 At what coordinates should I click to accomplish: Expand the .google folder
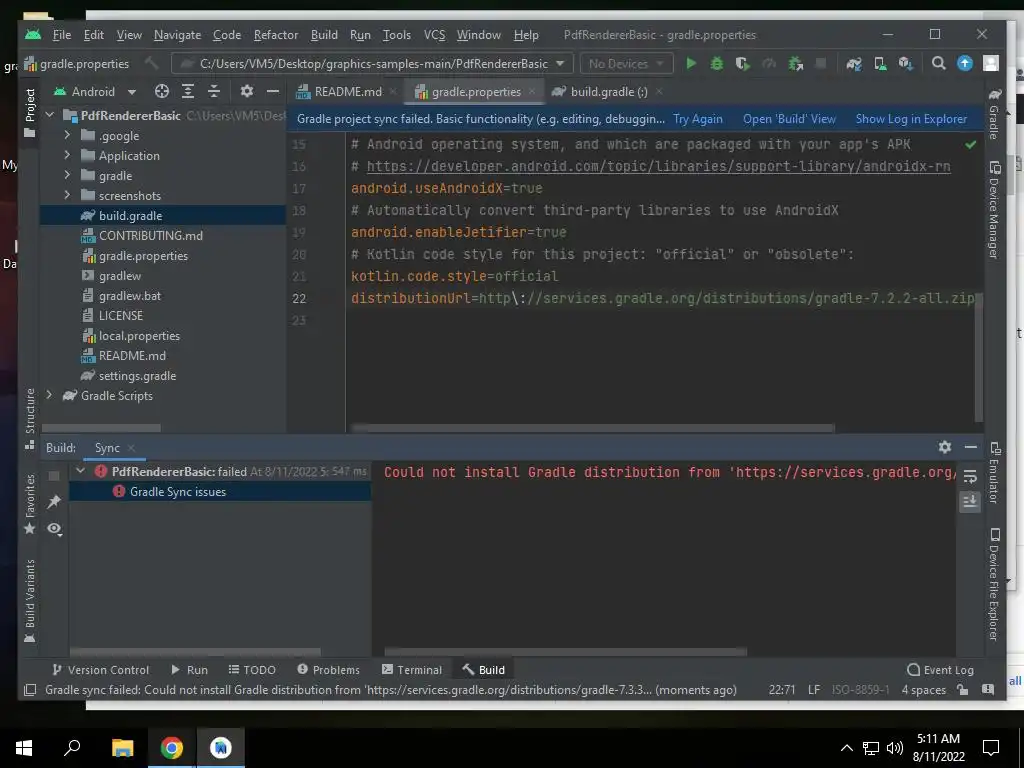pyautogui.click(x=67, y=135)
